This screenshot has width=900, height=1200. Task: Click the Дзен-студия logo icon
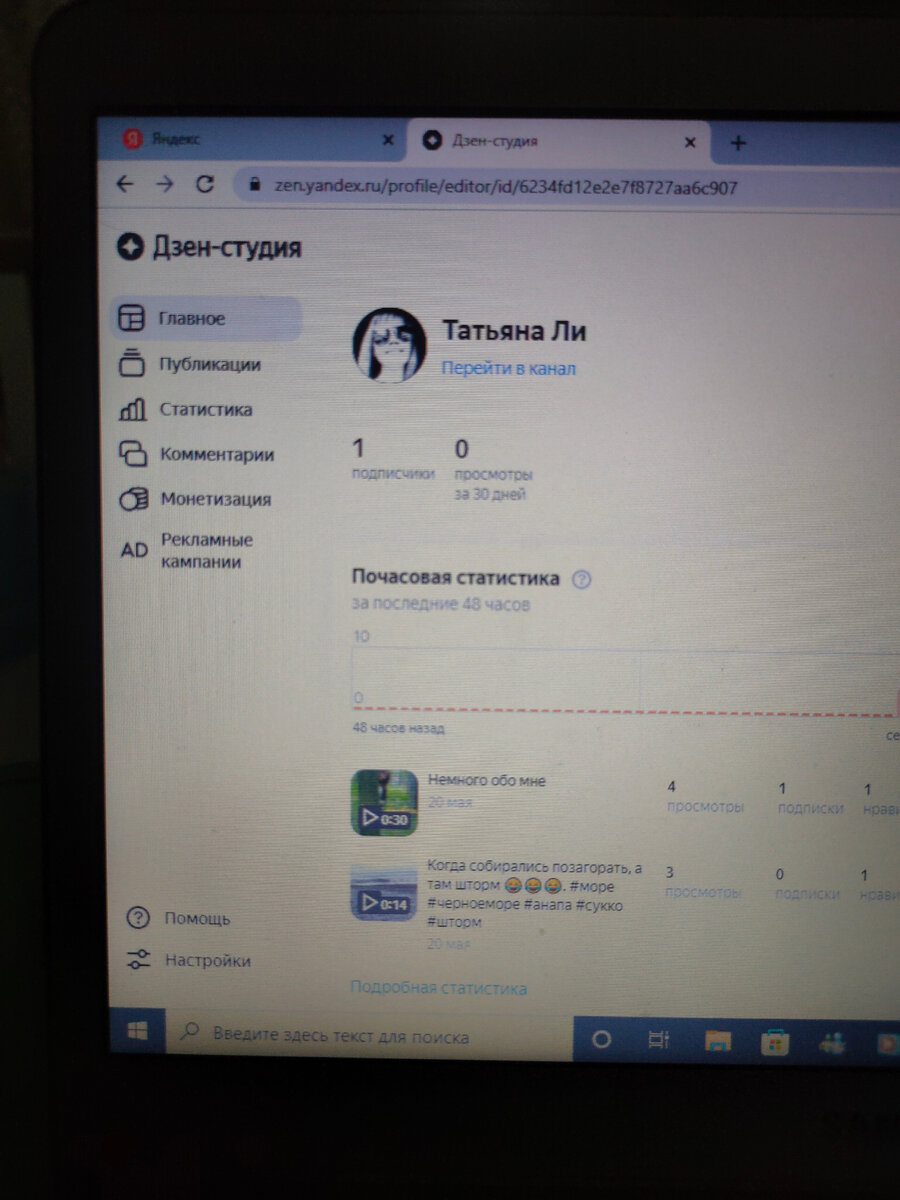coord(131,246)
